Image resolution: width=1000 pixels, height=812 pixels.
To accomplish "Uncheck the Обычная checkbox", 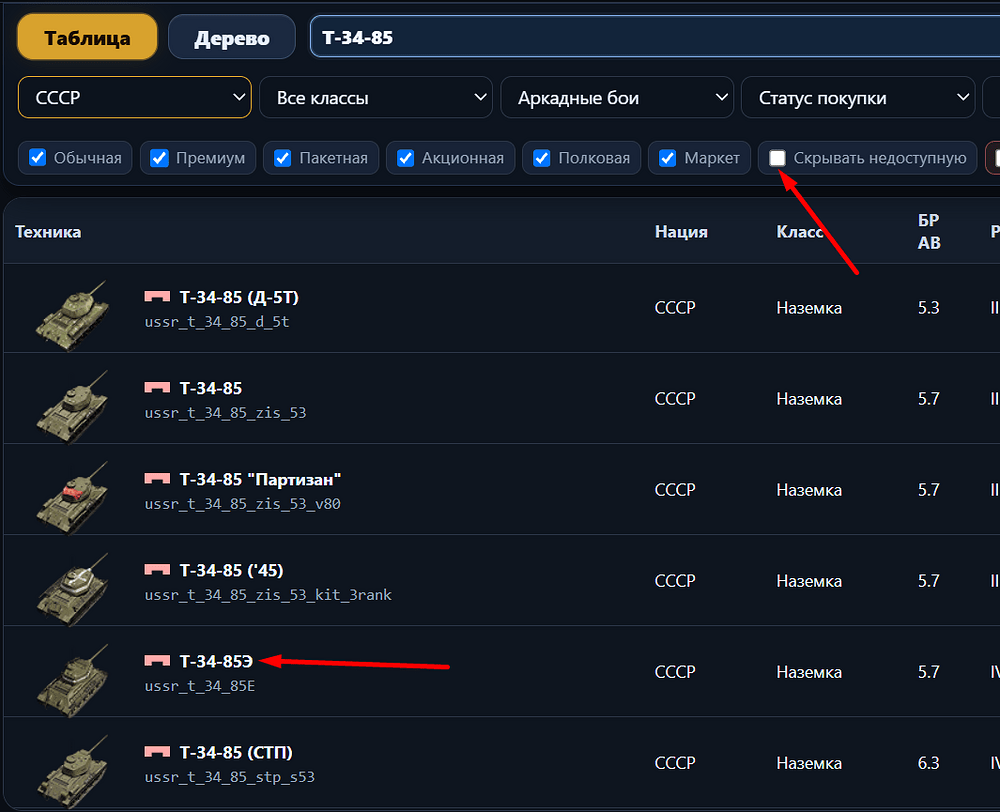I will [x=38, y=158].
